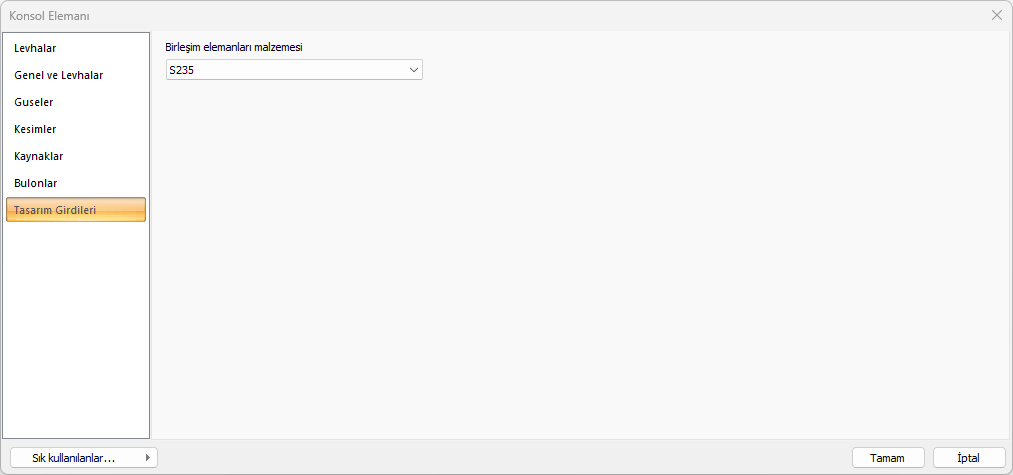
Task: Go to the Kesimler page
Action: tap(35, 129)
